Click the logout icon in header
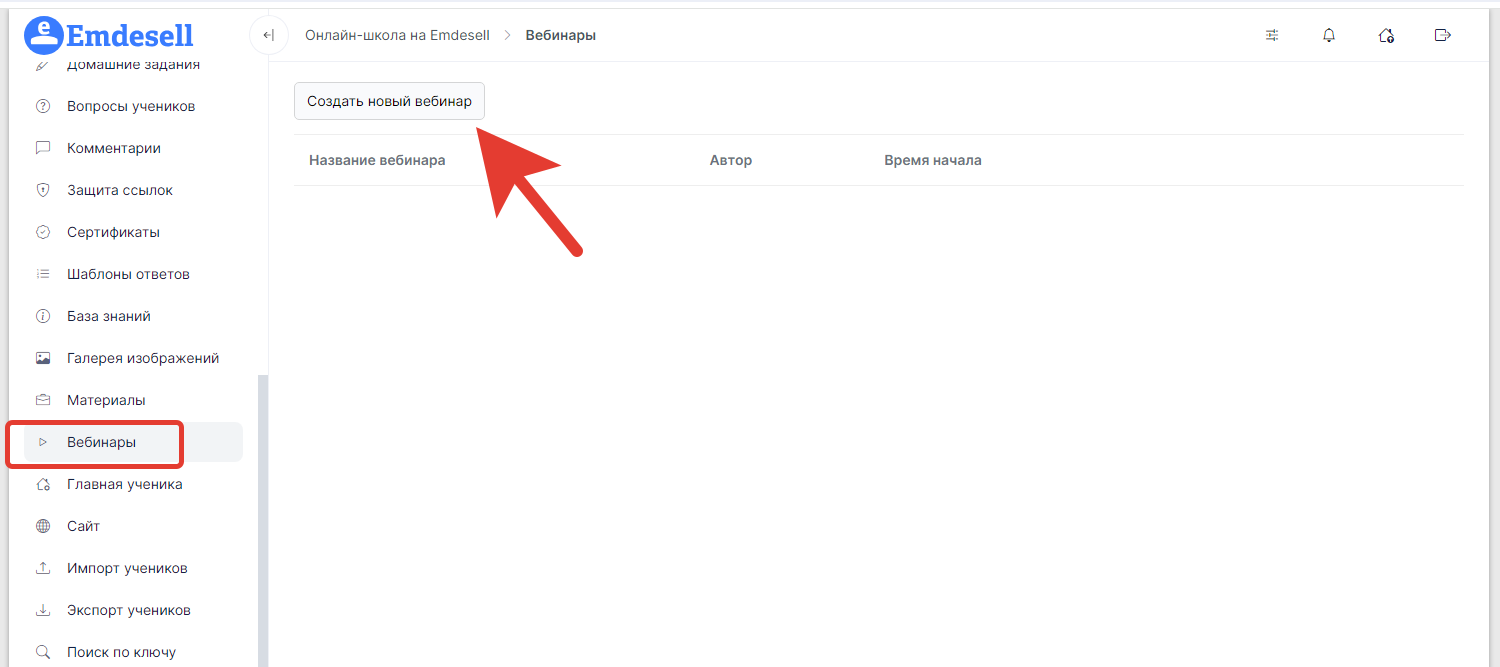The width and height of the screenshot is (1500, 667). coord(1442,36)
